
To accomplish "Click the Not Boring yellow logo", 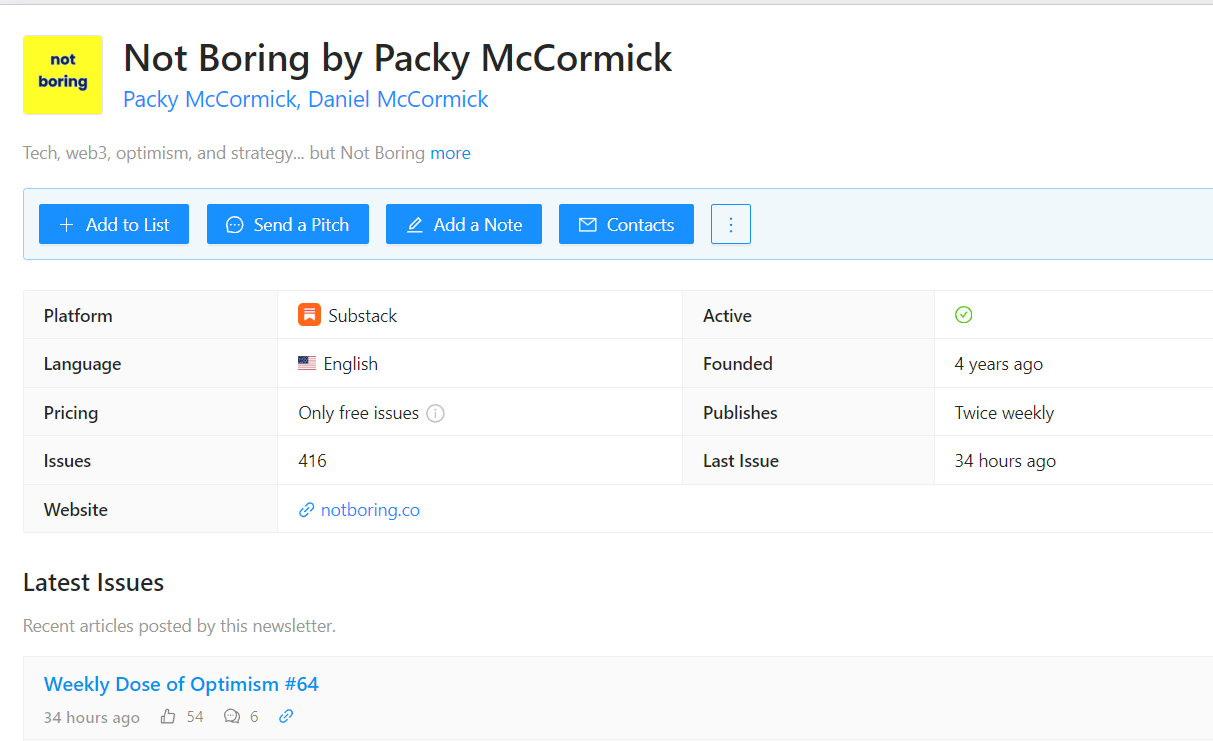I will point(62,74).
